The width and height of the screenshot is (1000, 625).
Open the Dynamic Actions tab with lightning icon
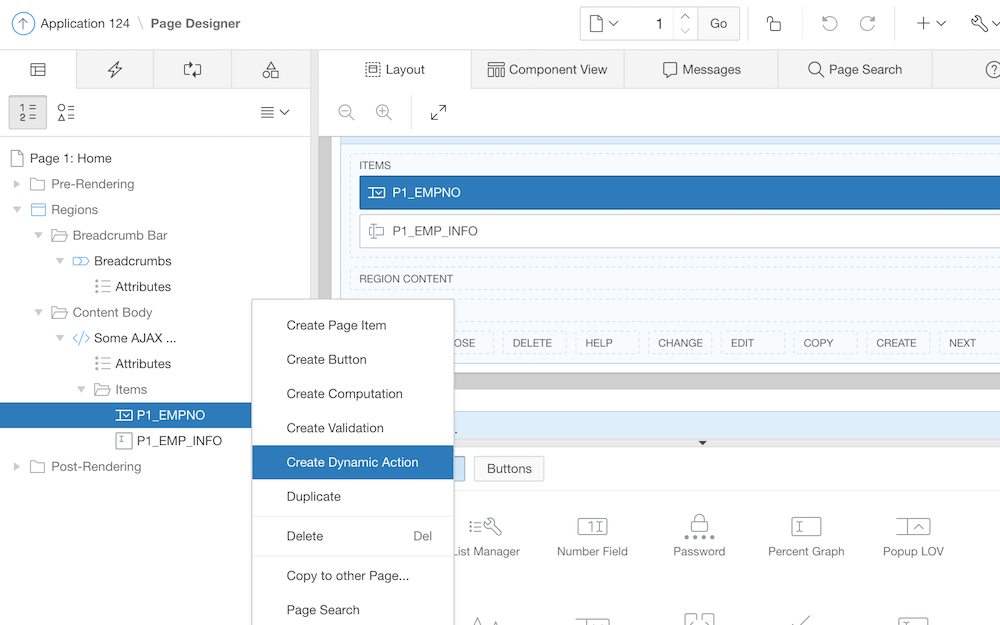tap(115, 69)
